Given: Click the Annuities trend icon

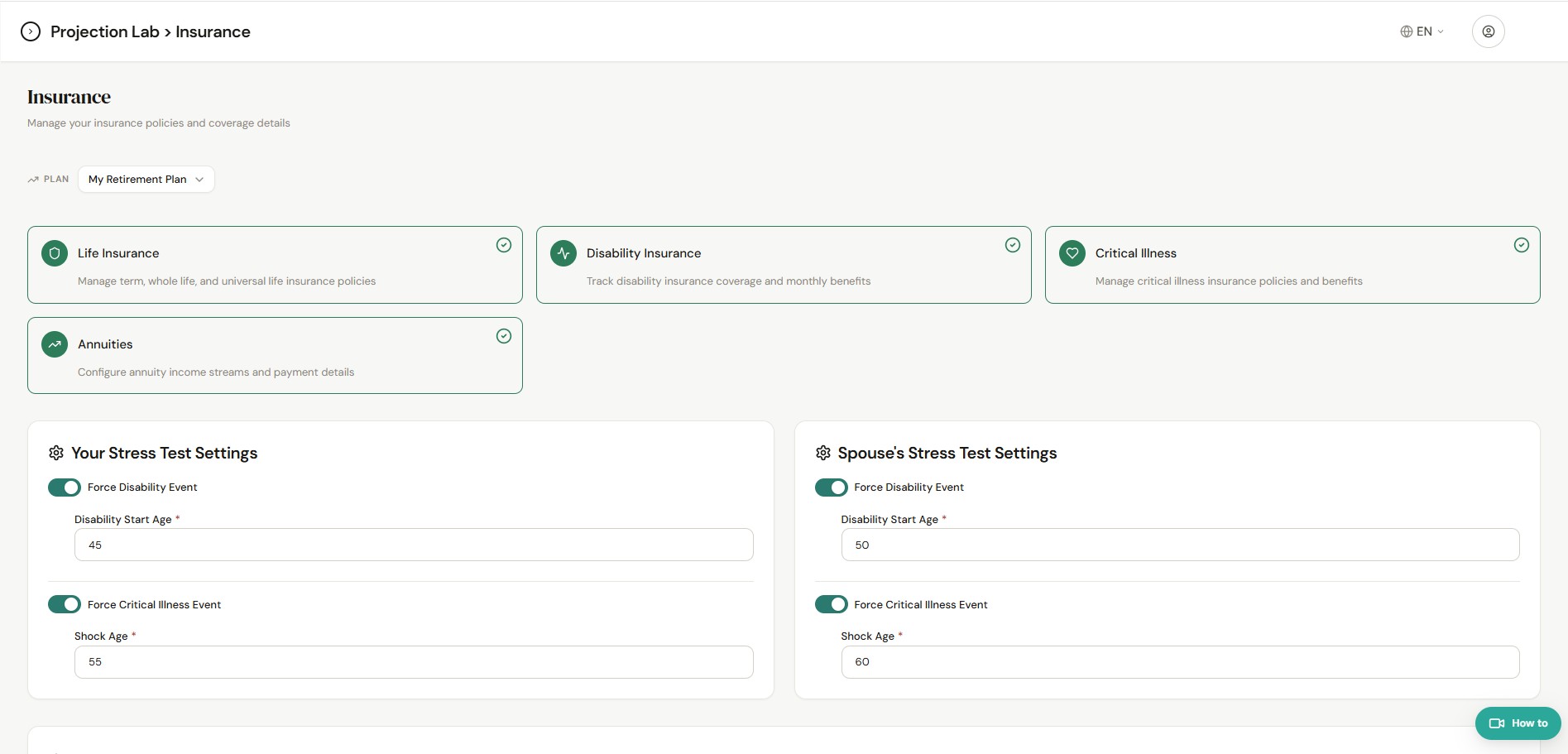Looking at the screenshot, I should [55, 344].
